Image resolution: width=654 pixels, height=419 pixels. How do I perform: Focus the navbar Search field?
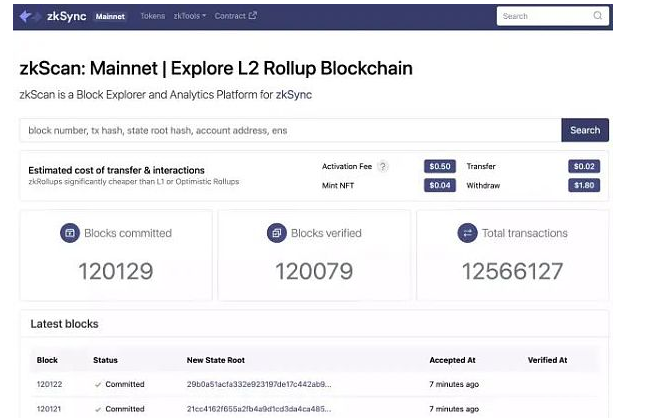(553, 16)
